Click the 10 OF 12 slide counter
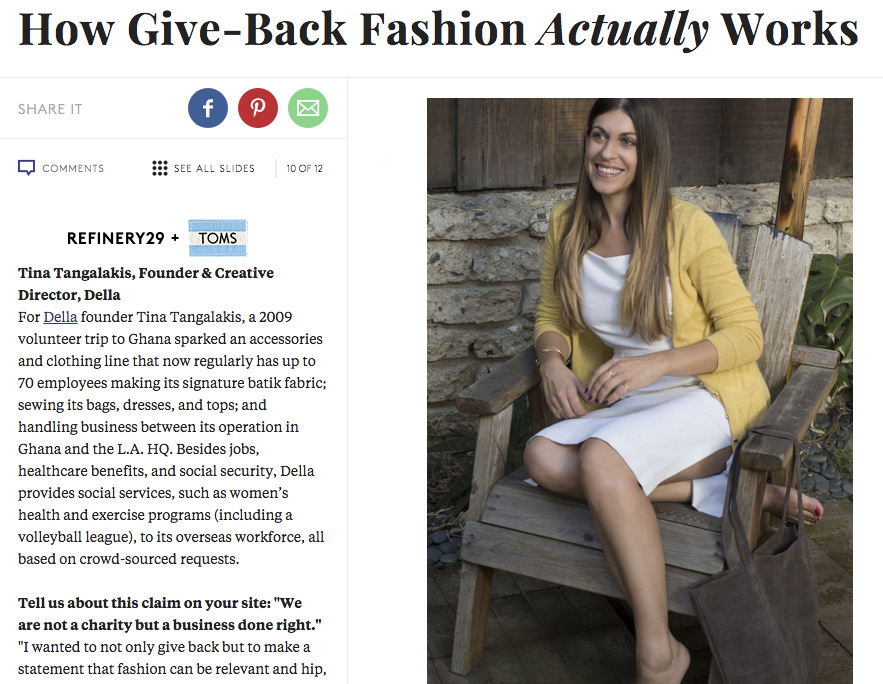Screen dimensions: 883x684 coord(305,168)
